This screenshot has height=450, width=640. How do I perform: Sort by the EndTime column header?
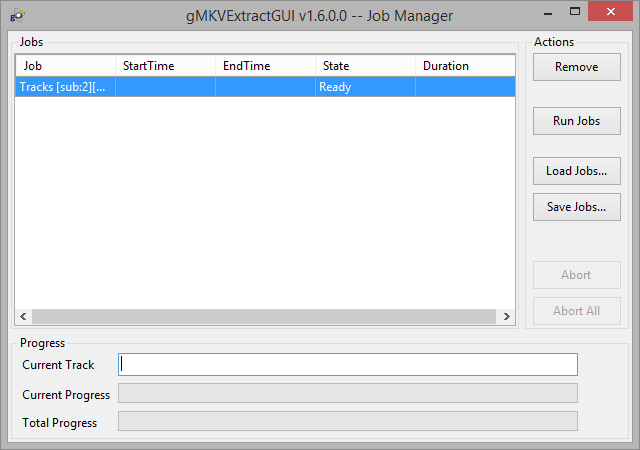click(x=266, y=66)
